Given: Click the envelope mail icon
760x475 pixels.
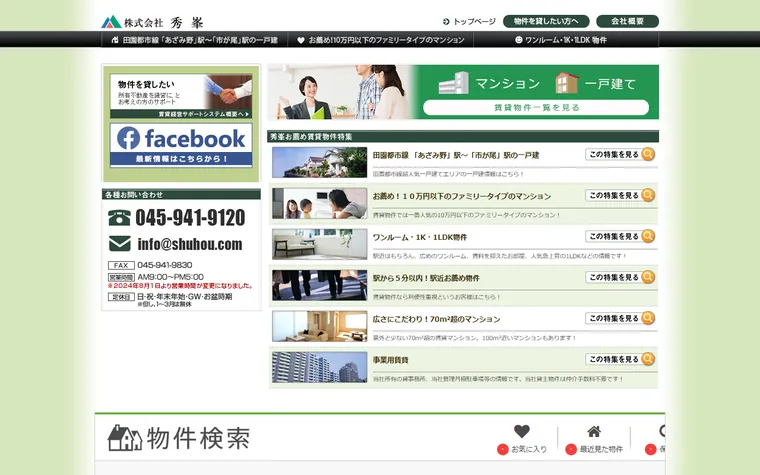Looking at the screenshot, I should [120, 244].
